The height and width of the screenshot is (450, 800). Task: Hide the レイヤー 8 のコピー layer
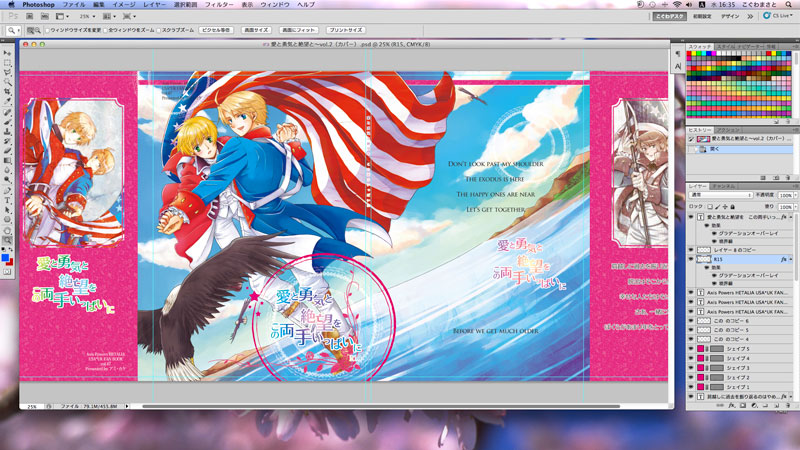coord(690,251)
